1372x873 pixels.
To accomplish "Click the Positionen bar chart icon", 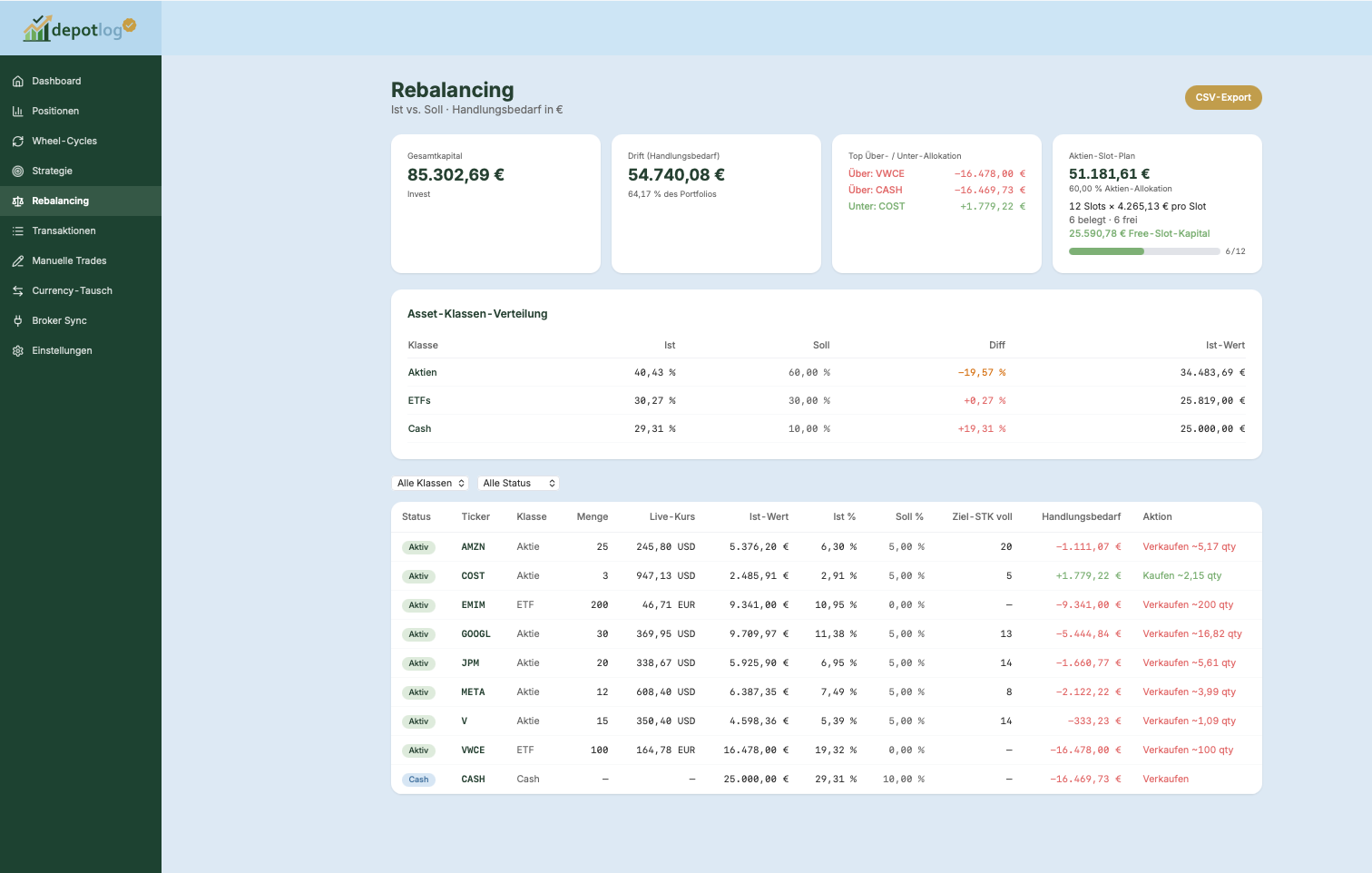I will [x=18, y=112].
